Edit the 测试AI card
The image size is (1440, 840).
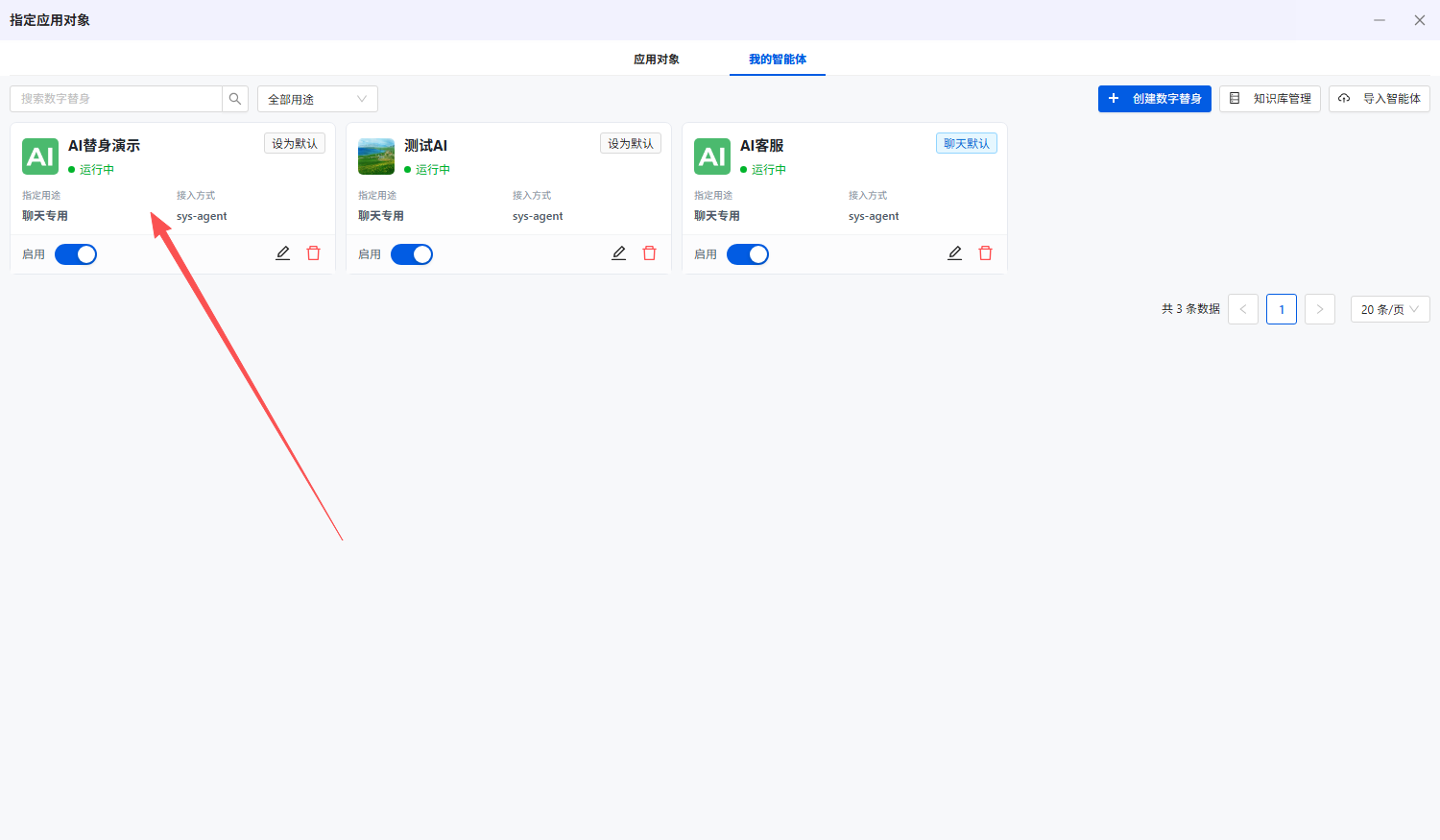[619, 253]
